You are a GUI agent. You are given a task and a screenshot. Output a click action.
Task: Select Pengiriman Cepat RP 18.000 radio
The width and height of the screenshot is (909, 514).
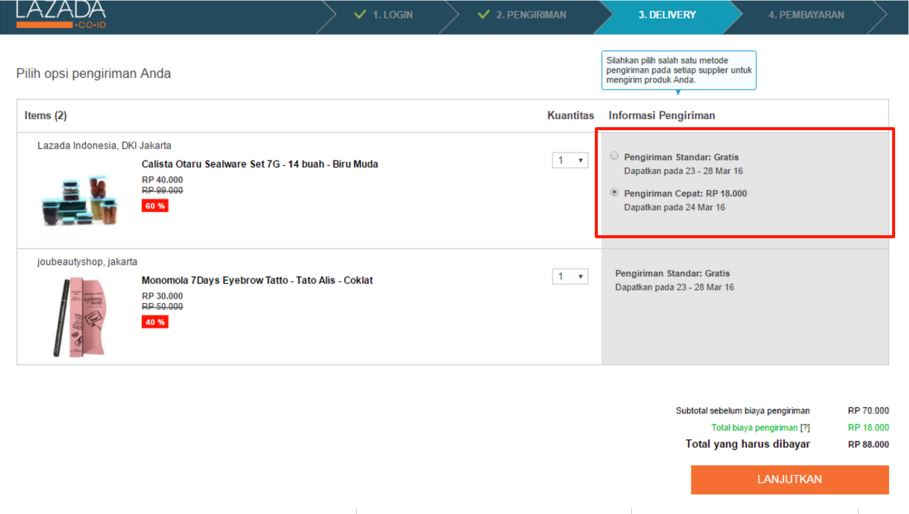615,192
